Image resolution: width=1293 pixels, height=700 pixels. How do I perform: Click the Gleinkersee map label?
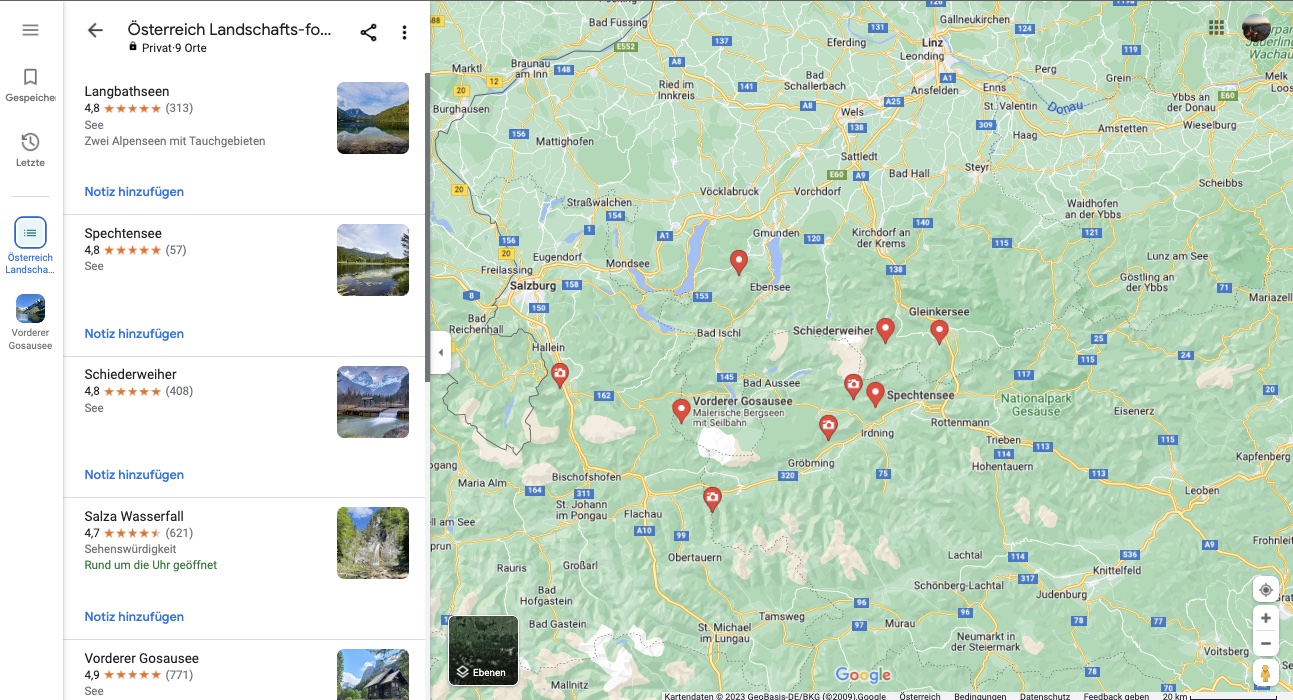[939, 312]
